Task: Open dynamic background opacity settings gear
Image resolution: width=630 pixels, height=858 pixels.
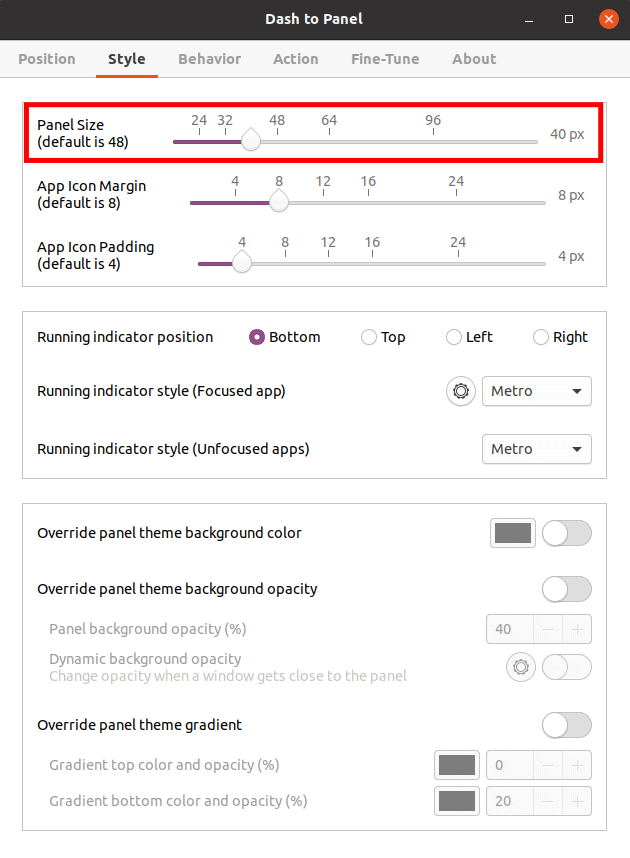Action: tap(521, 667)
